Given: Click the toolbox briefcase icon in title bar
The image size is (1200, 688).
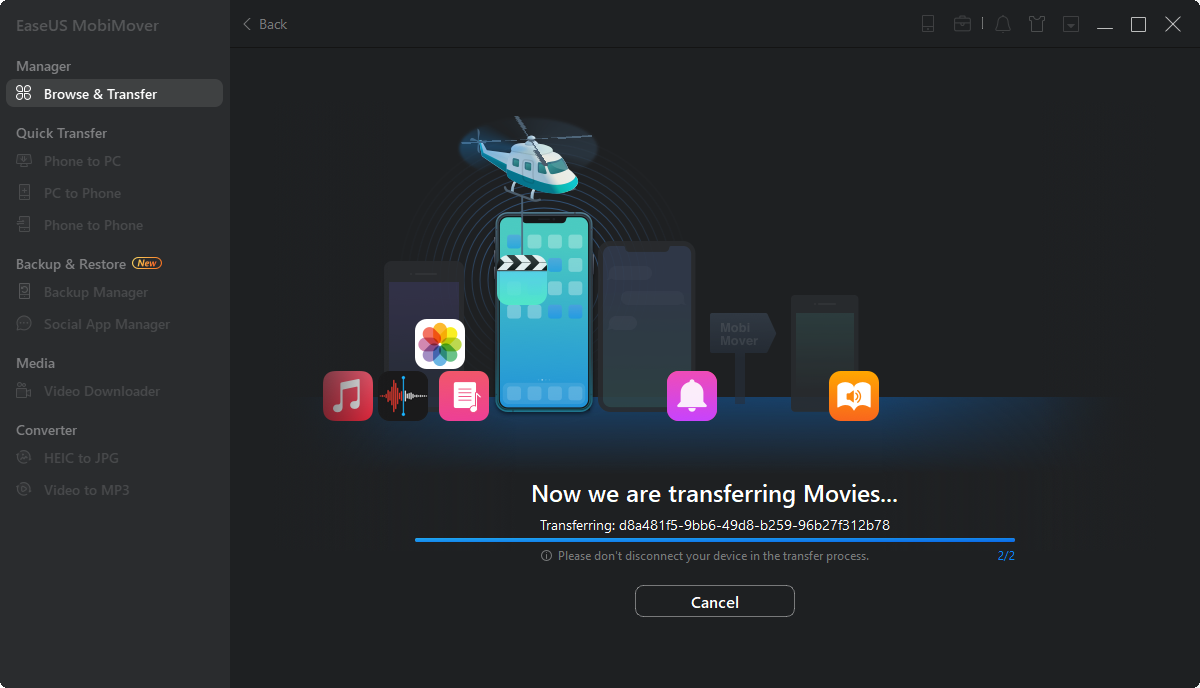Looking at the screenshot, I should 962,24.
